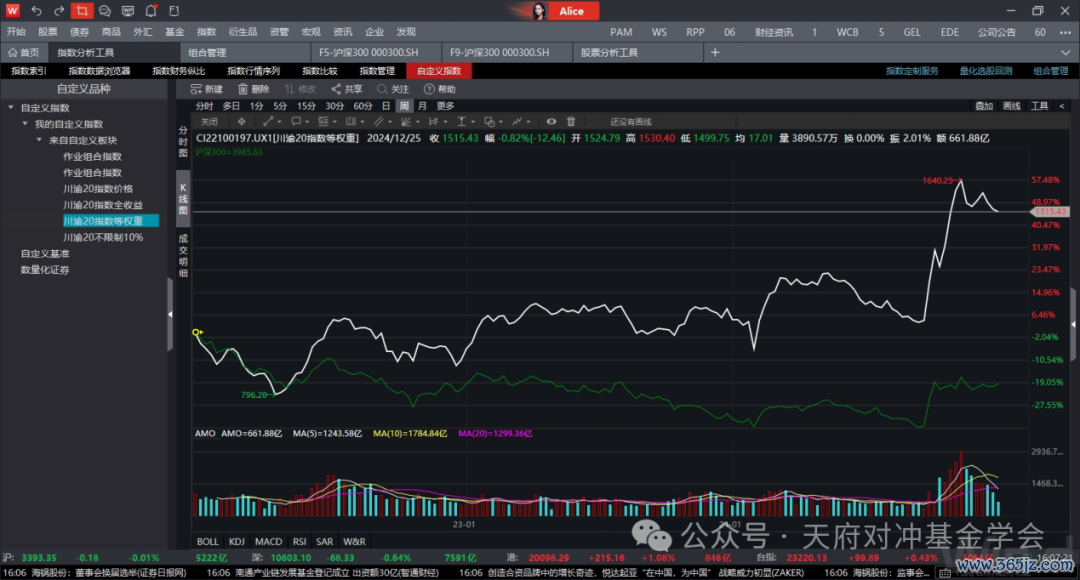Click the three-dot more icon top right
1080x580 pixels.
coord(1066,32)
